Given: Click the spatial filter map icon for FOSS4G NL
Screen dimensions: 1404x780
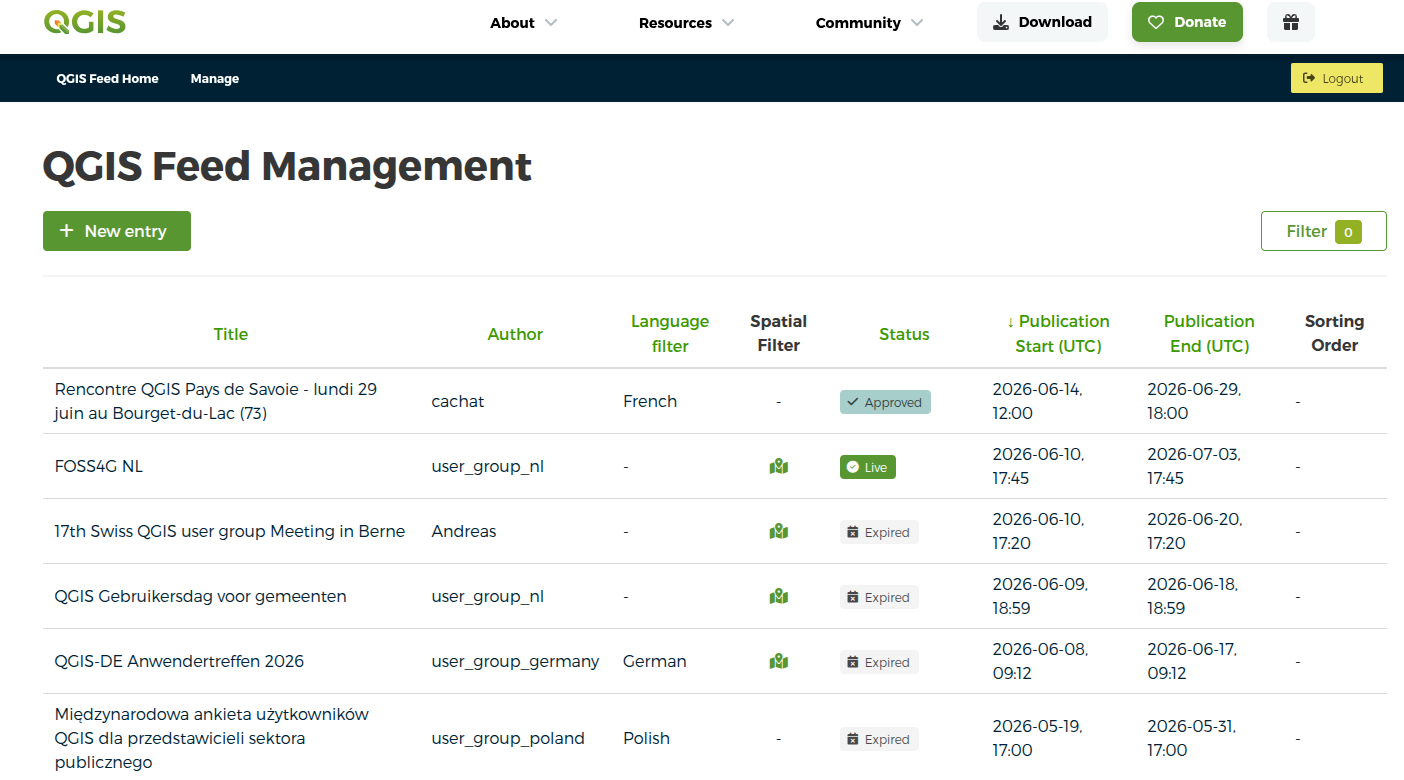Looking at the screenshot, I should [779, 466].
